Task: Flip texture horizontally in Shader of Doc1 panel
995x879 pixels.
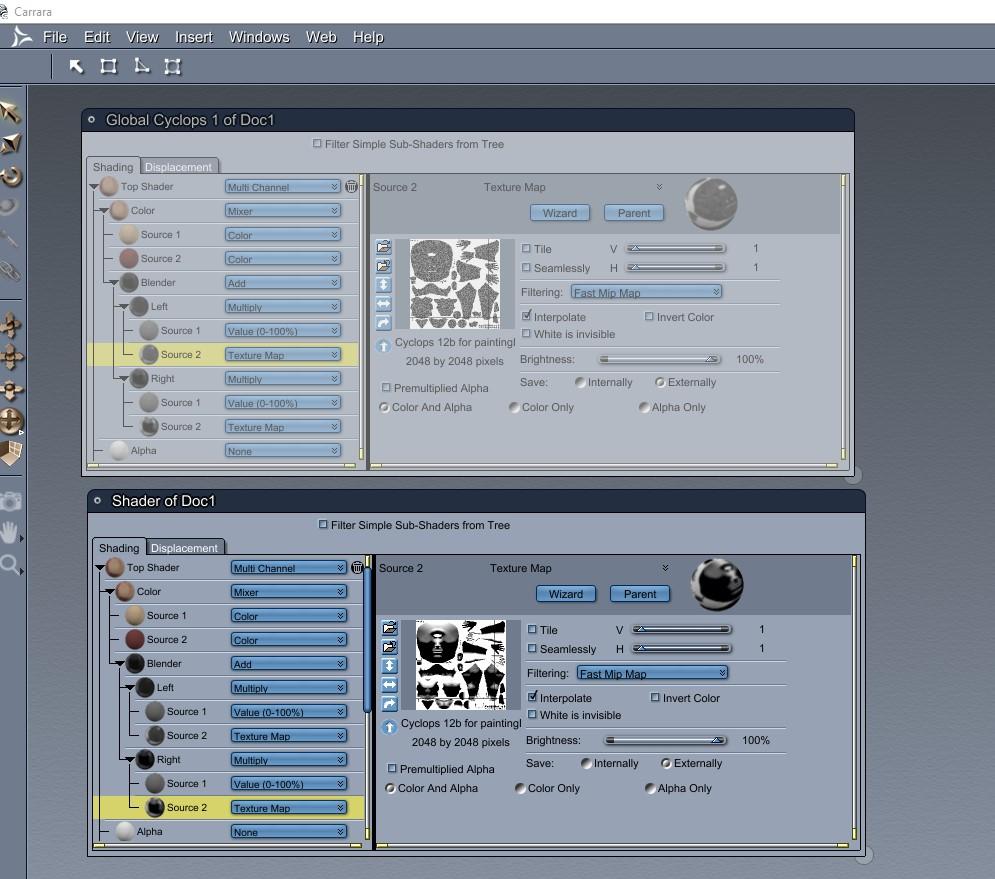Action: coord(390,685)
